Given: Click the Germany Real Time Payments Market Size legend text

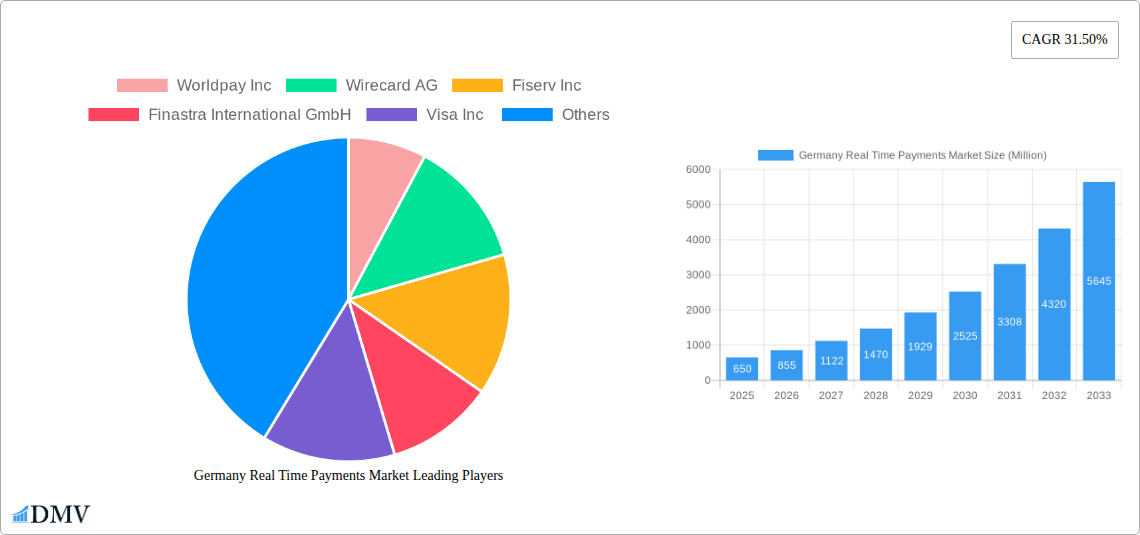Looking at the screenshot, I should (923, 155).
